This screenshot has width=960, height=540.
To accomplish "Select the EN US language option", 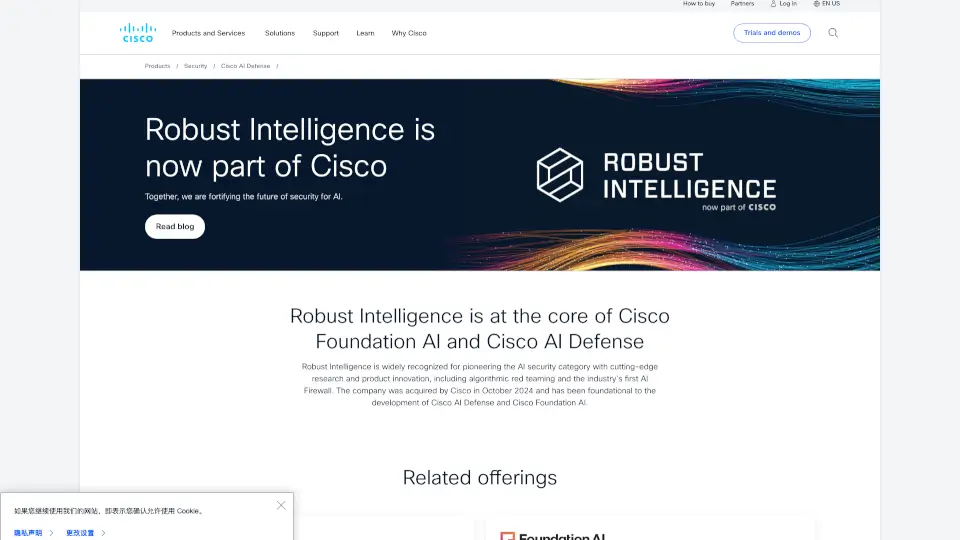I will tap(831, 4).
